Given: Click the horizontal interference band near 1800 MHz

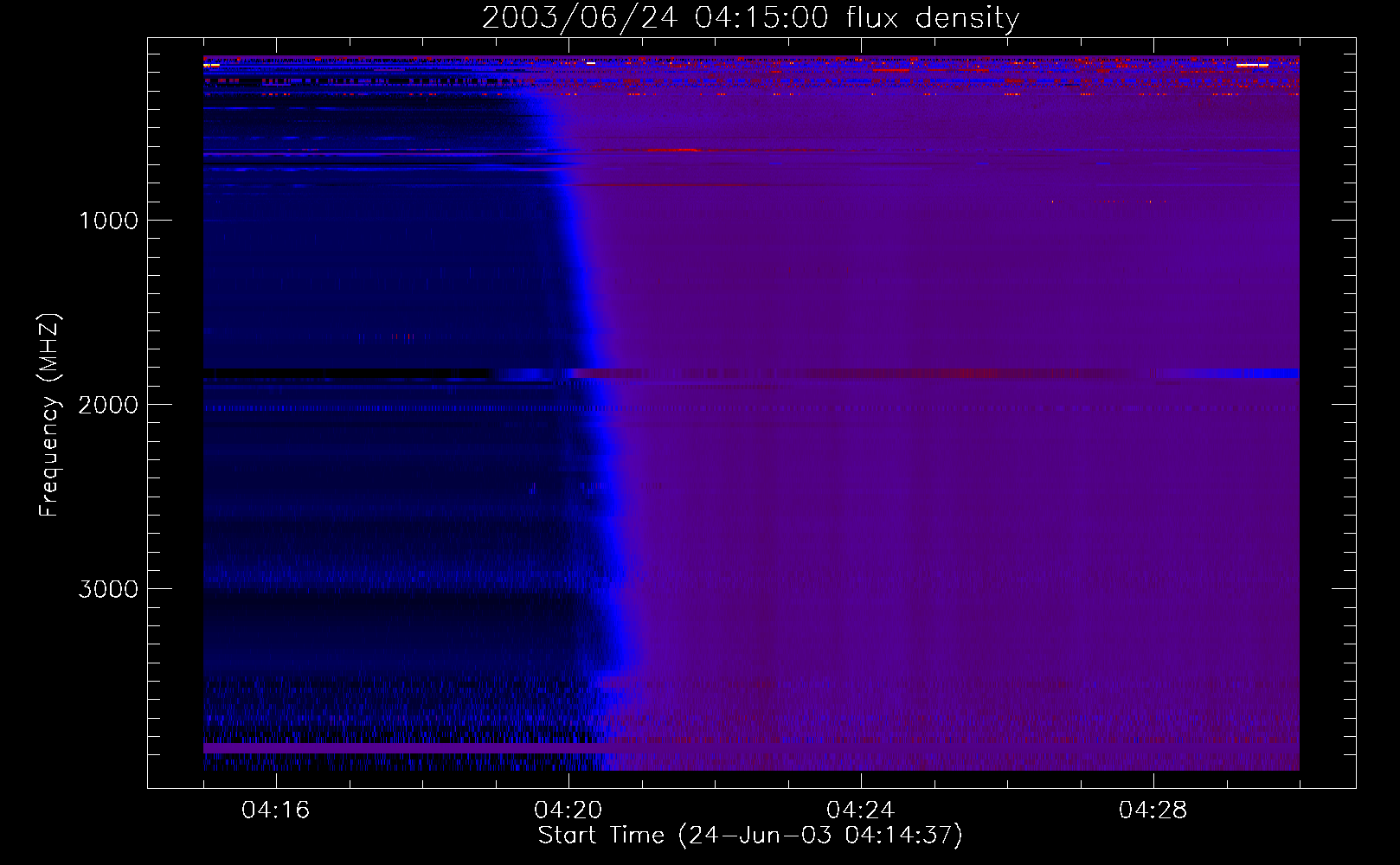Looking at the screenshot, I should click(x=751, y=374).
